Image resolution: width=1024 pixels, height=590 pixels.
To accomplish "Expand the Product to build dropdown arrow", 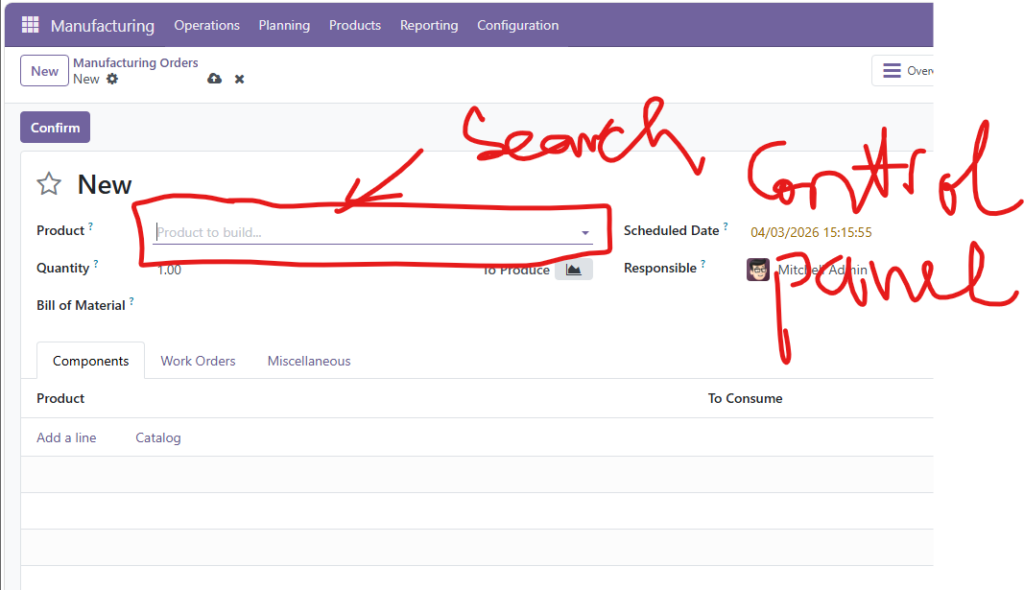I will 585,233.
